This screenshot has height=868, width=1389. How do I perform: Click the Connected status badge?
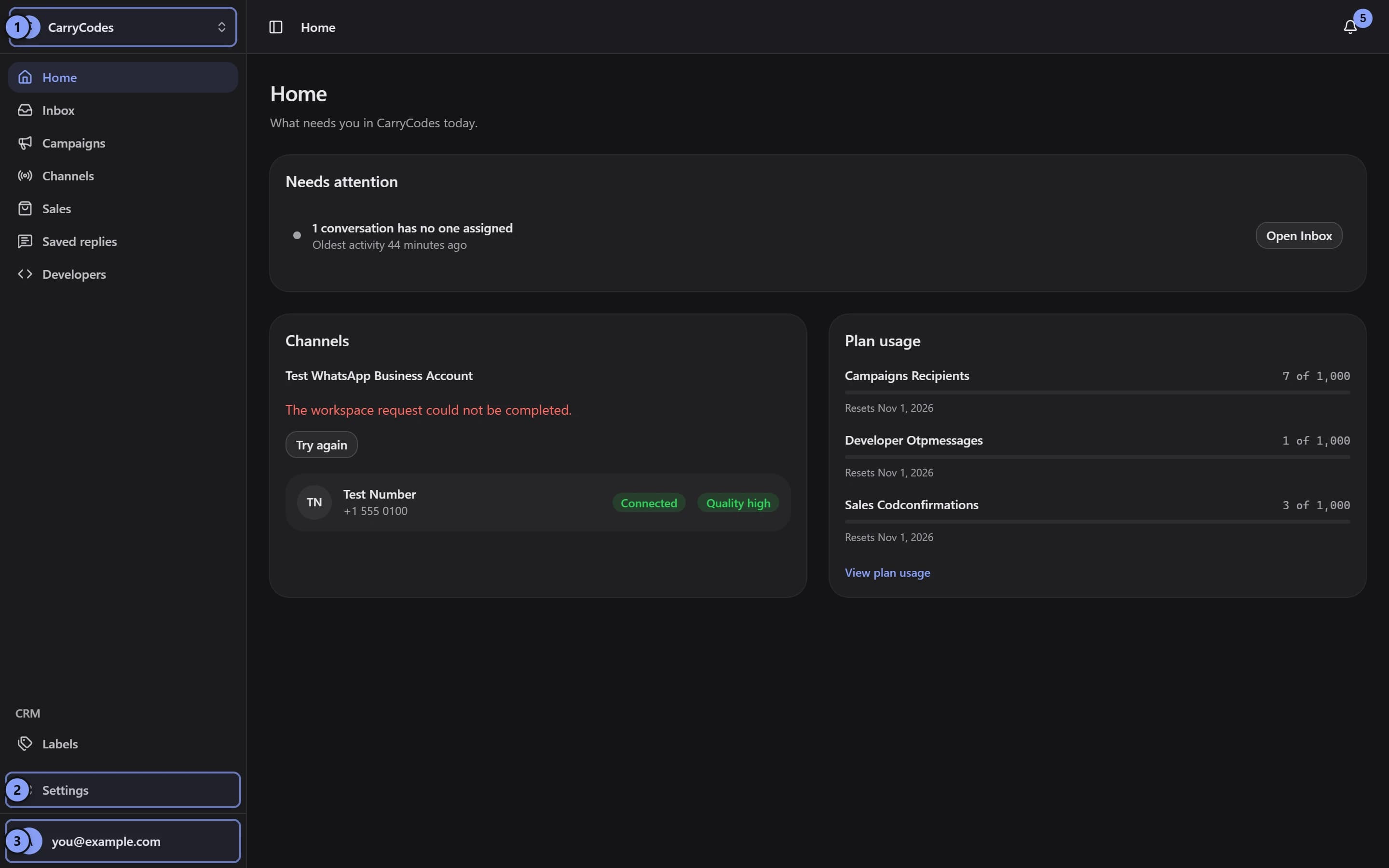(x=649, y=503)
